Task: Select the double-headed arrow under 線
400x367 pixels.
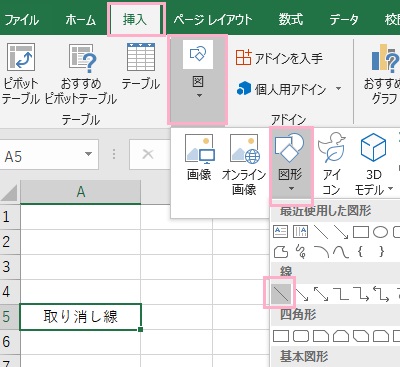Action: click(x=321, y=294)
